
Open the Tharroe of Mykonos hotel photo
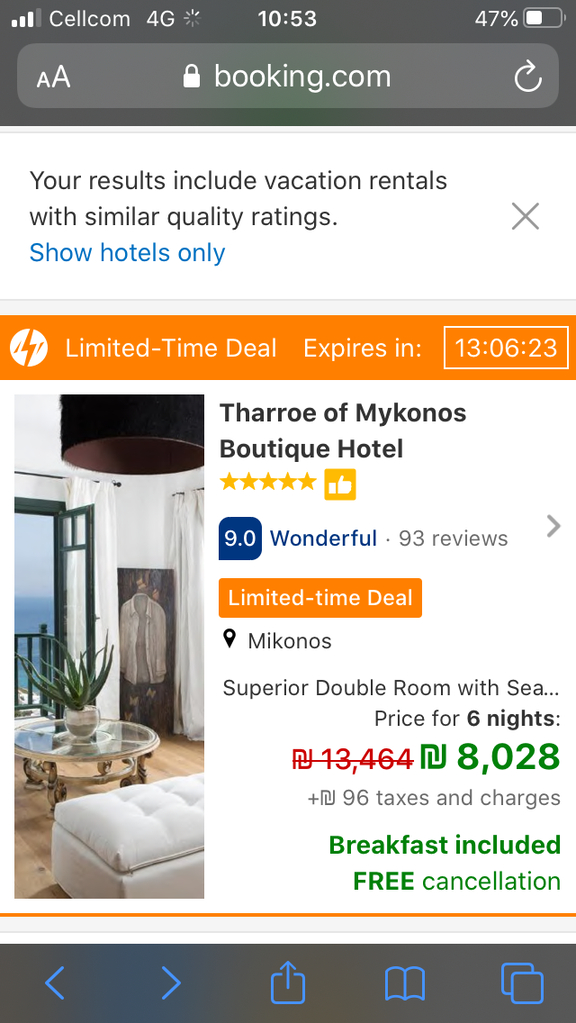(x=109, y=646)
